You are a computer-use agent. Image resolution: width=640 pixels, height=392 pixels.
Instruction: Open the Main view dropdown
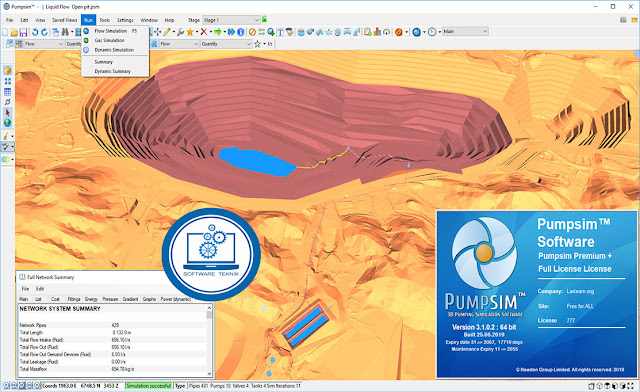(x=465, y=31)
